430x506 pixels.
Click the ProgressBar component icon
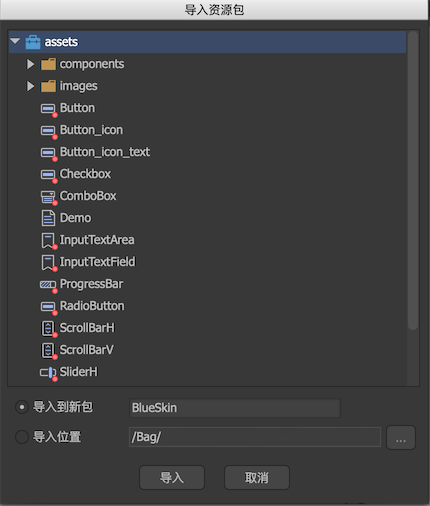click(49, 285)
